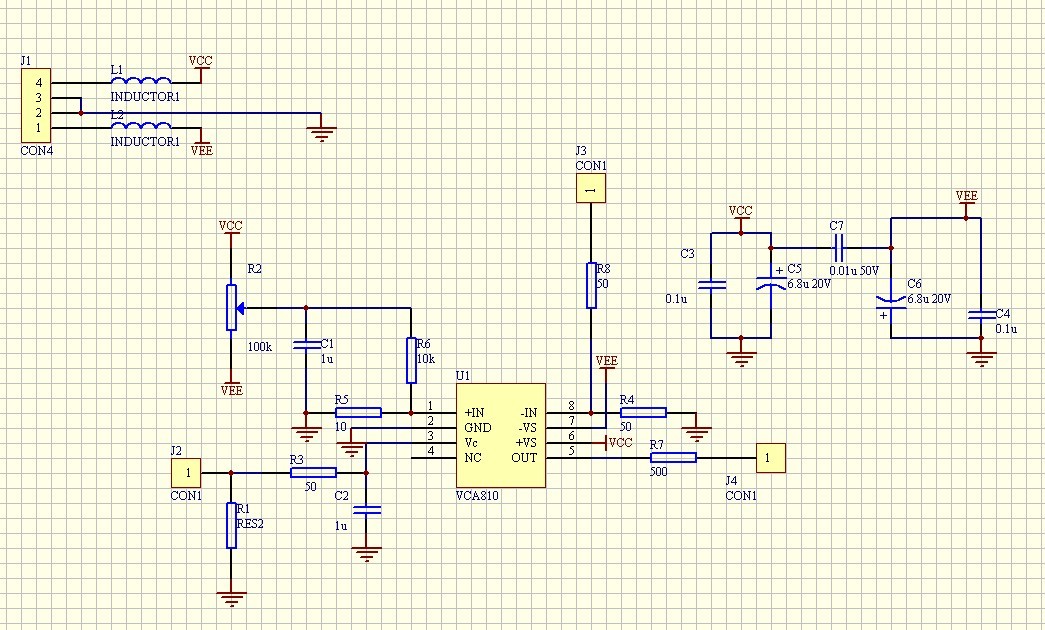This screenshot has width=1045, height=630.
Task: Click the 'U1' designator label
Action: pyautogui.click(x=463, y=376)
